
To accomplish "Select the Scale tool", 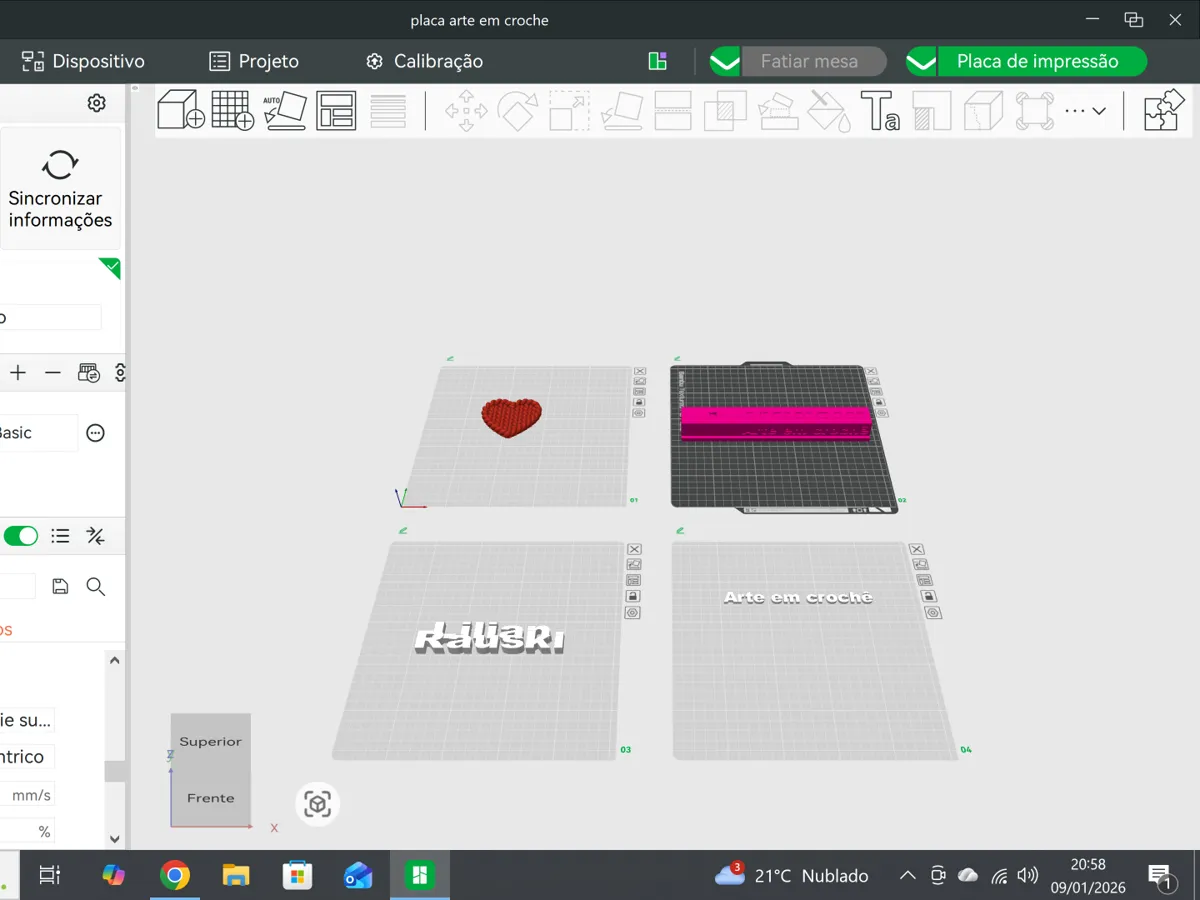I will (x=569, y=110).
